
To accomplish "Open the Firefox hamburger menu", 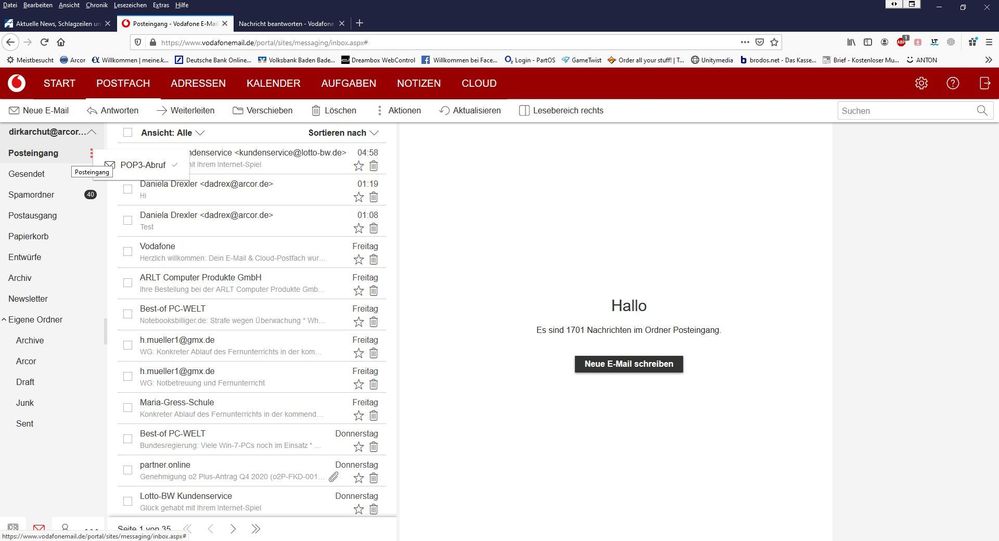I will click(x=989, y=42).
